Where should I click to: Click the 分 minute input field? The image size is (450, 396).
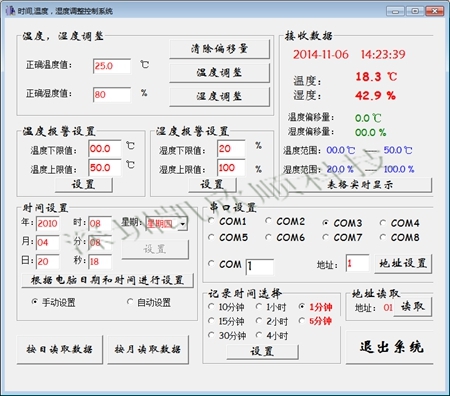coord(100,242)
